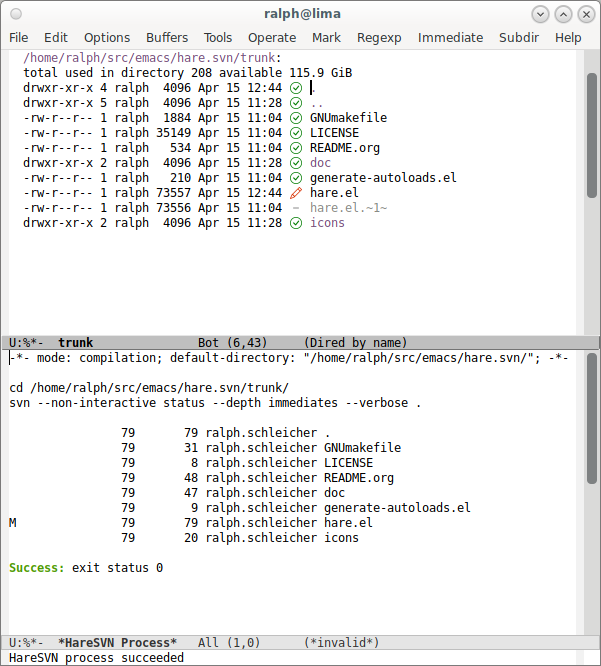Click the 'HareSVN process succeeded' echo area message
The width and height of the screenshot is (601, 666).
96,658
